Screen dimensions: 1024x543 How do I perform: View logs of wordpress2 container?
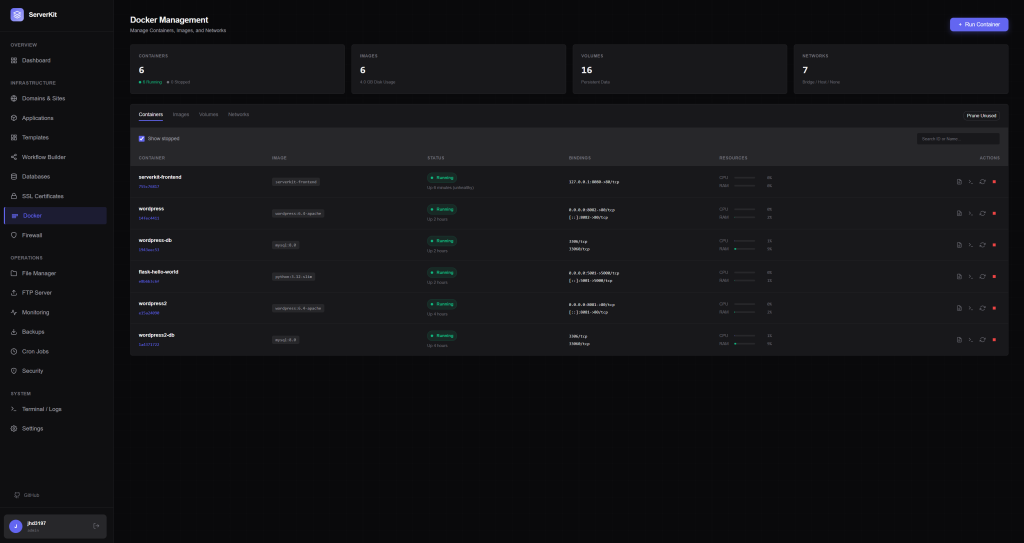pos(959,307)
